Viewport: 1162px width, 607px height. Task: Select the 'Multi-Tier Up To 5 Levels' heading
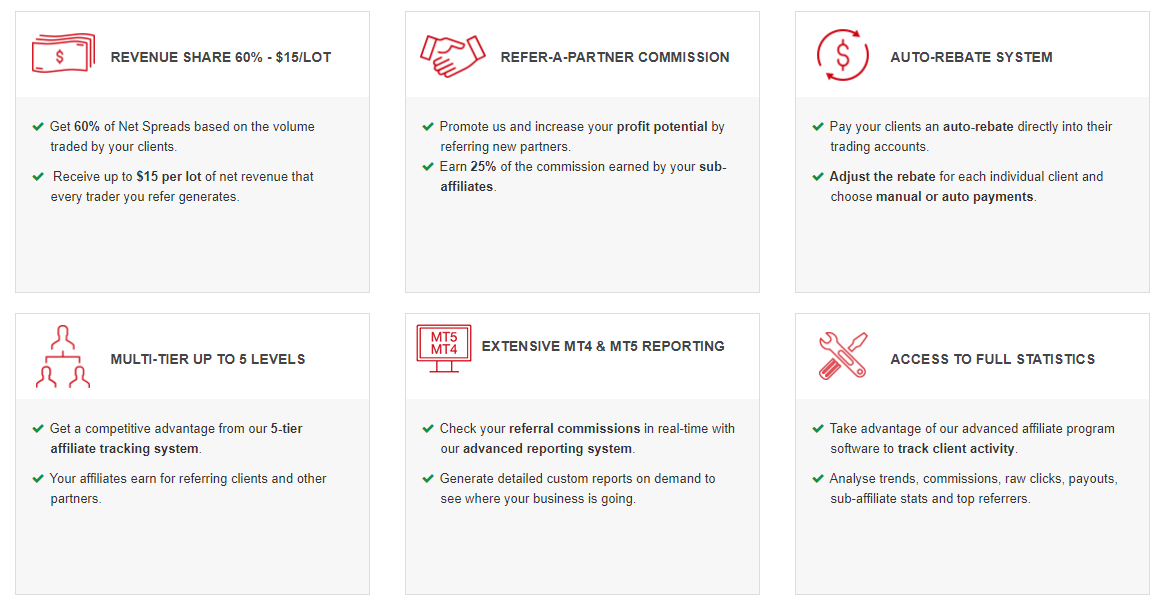click(x=208, y=359)
